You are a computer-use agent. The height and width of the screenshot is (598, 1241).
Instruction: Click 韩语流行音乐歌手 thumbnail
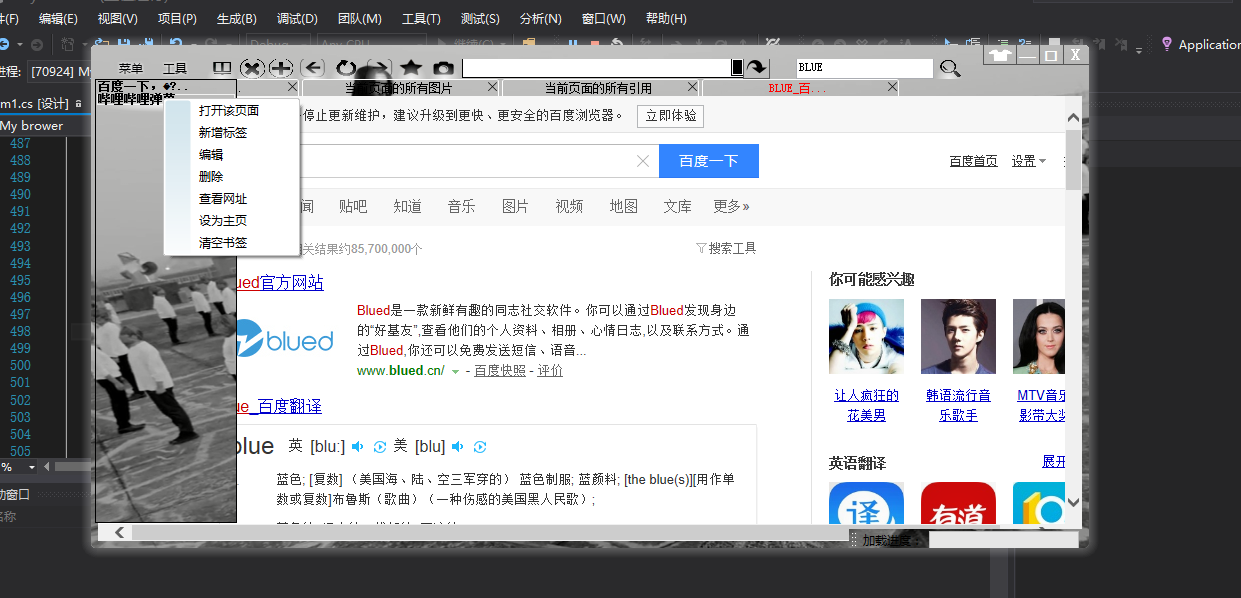coord(958,336)
